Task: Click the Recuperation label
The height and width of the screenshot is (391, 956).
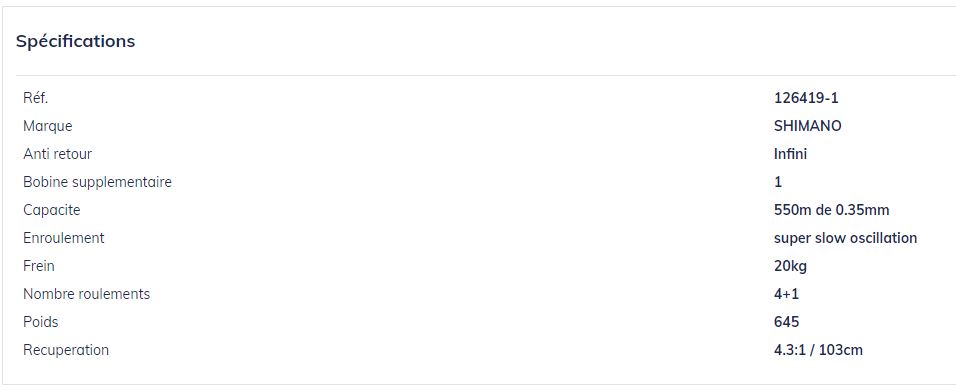Action: tap(66, 350)
